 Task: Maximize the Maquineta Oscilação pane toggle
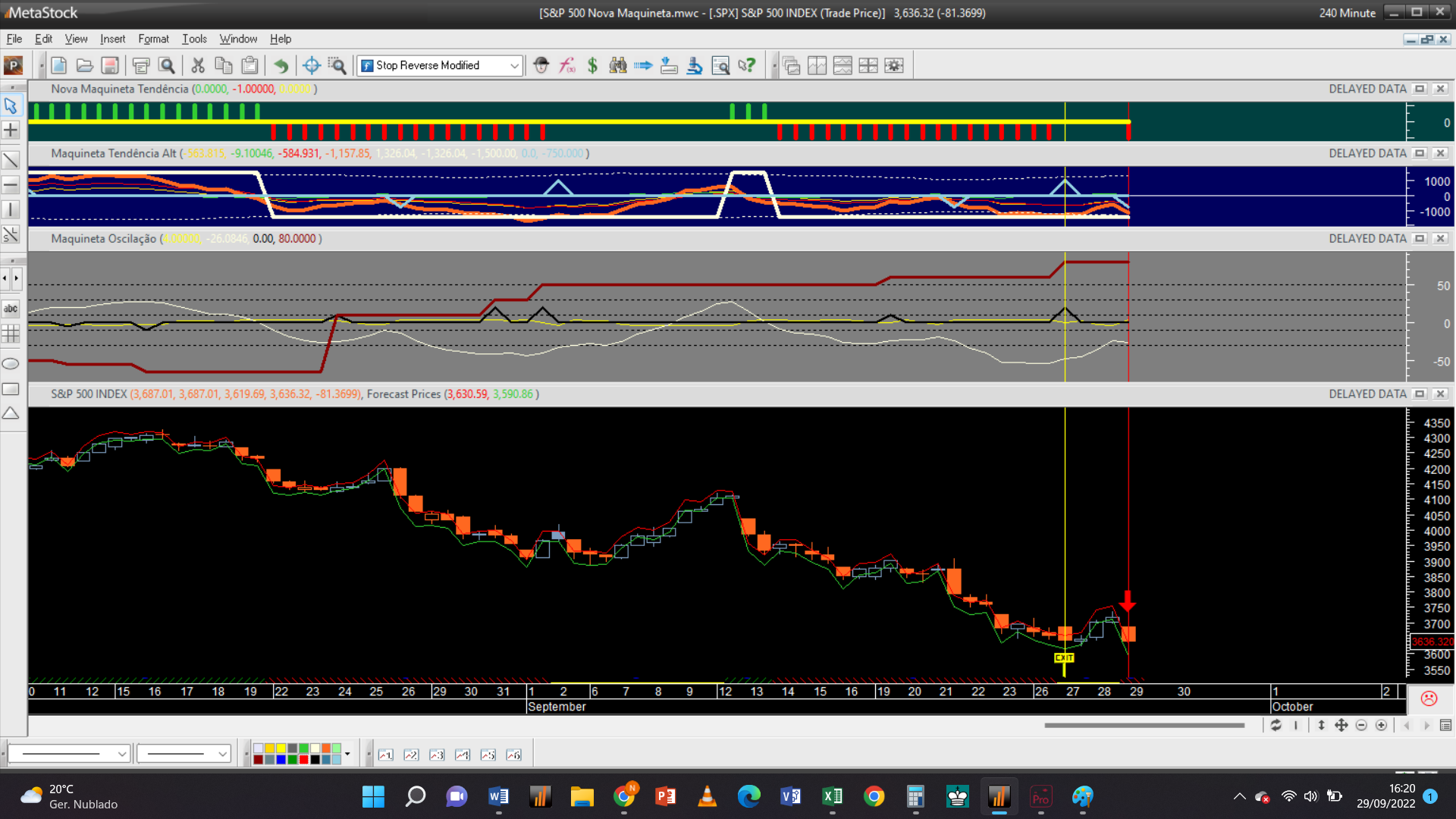tap(1420, 239)
